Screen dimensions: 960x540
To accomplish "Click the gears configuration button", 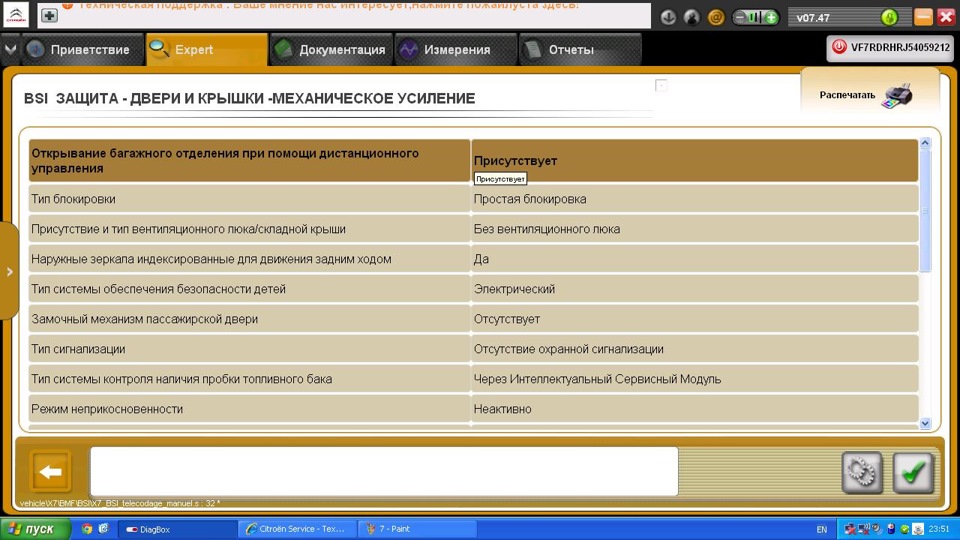I will click(862, 472).
